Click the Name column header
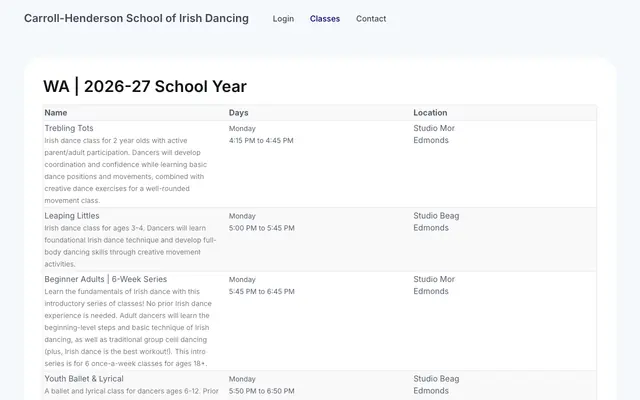 56,113
